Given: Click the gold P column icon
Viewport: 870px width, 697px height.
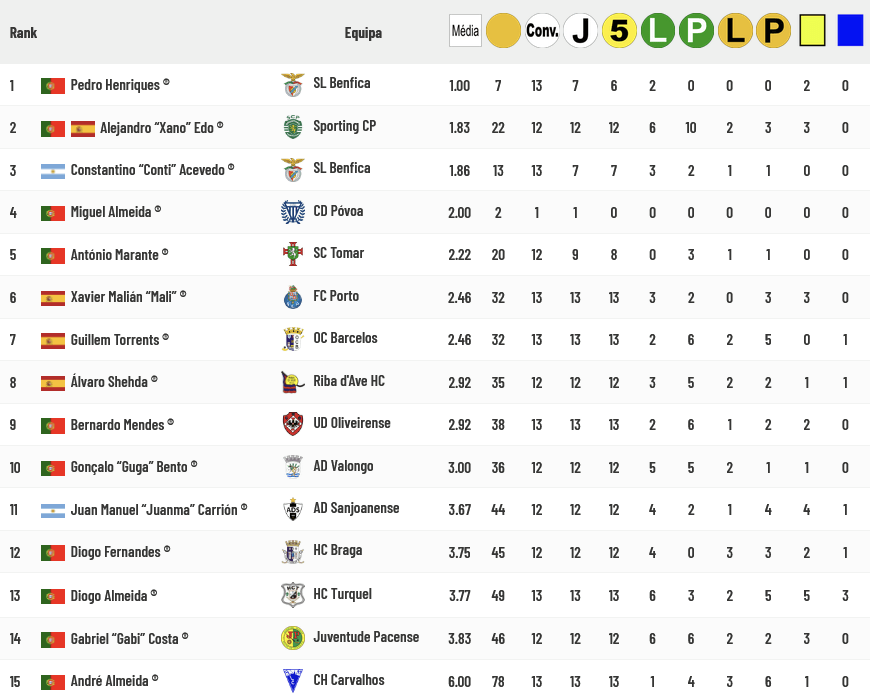Looking at the screenshot, I should pos(773,31).
